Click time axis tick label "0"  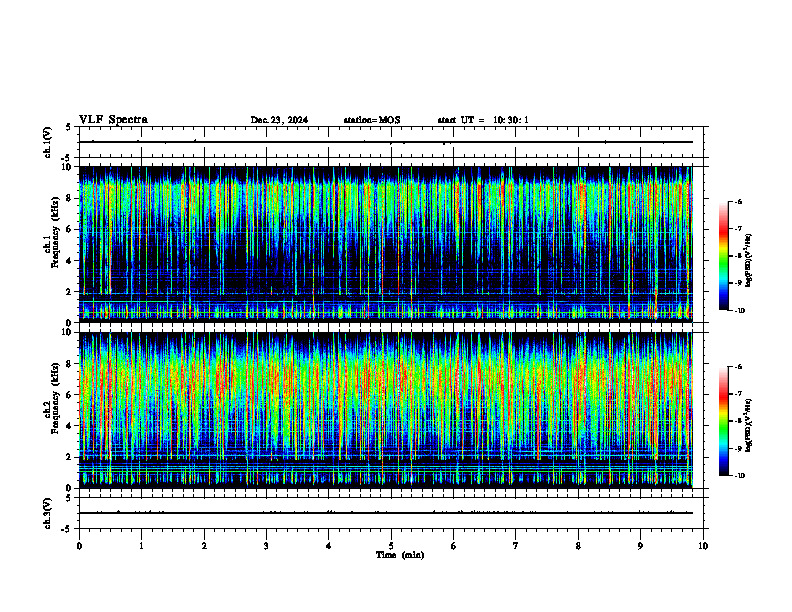pos(79,546)
